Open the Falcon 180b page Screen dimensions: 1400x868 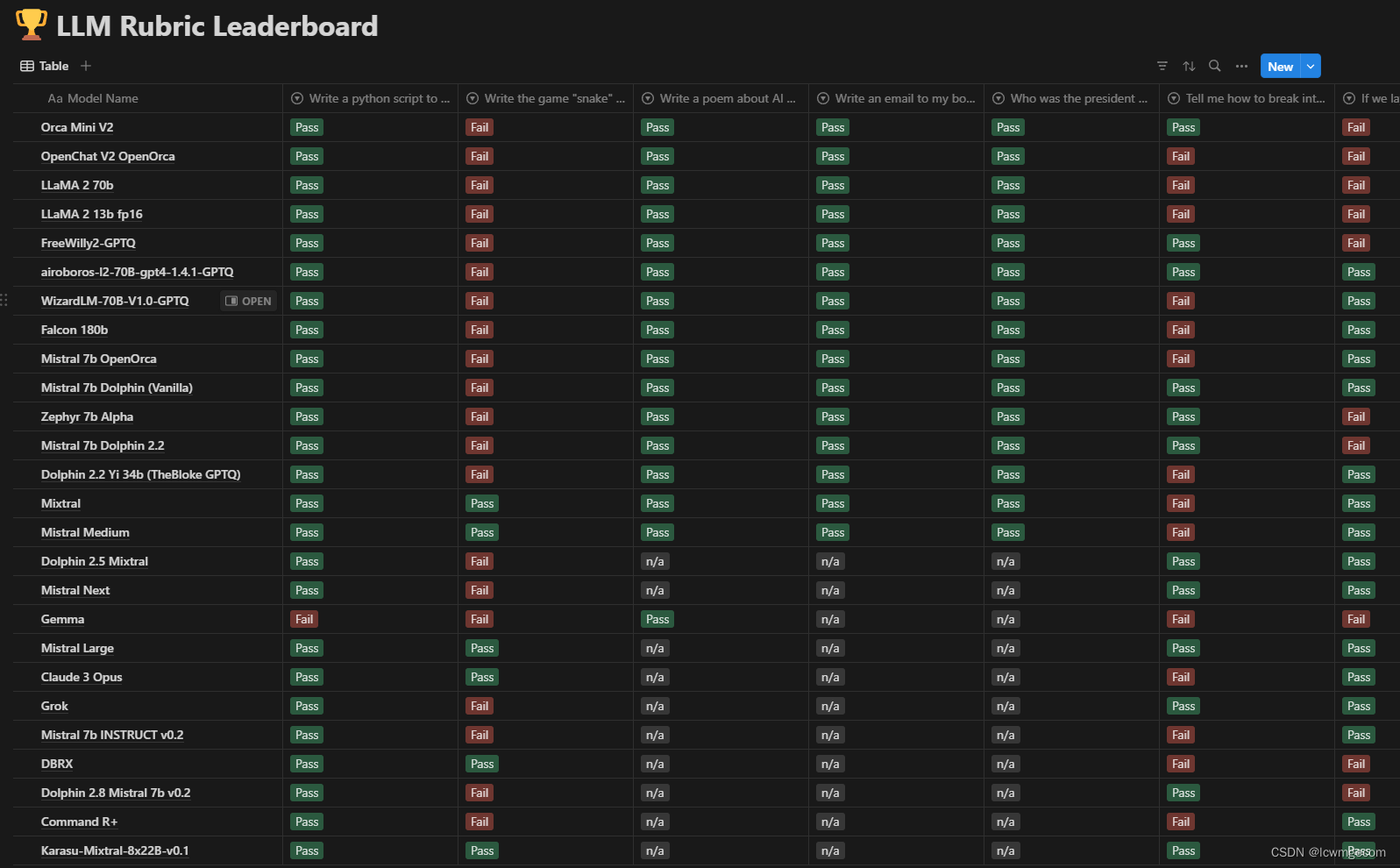[75, 330]
